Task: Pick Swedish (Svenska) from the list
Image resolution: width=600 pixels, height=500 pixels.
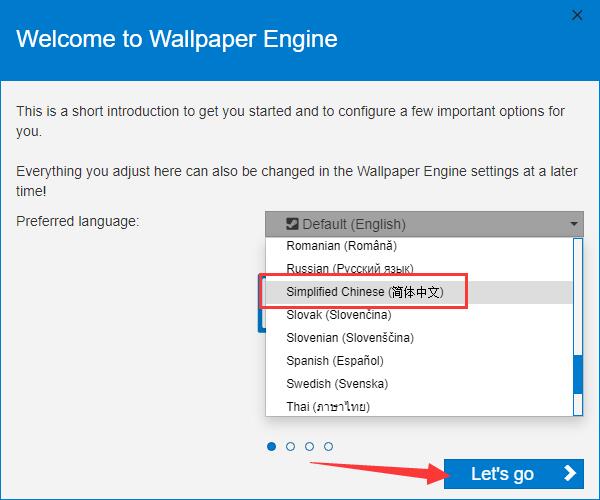Action: tap(419, 384)
